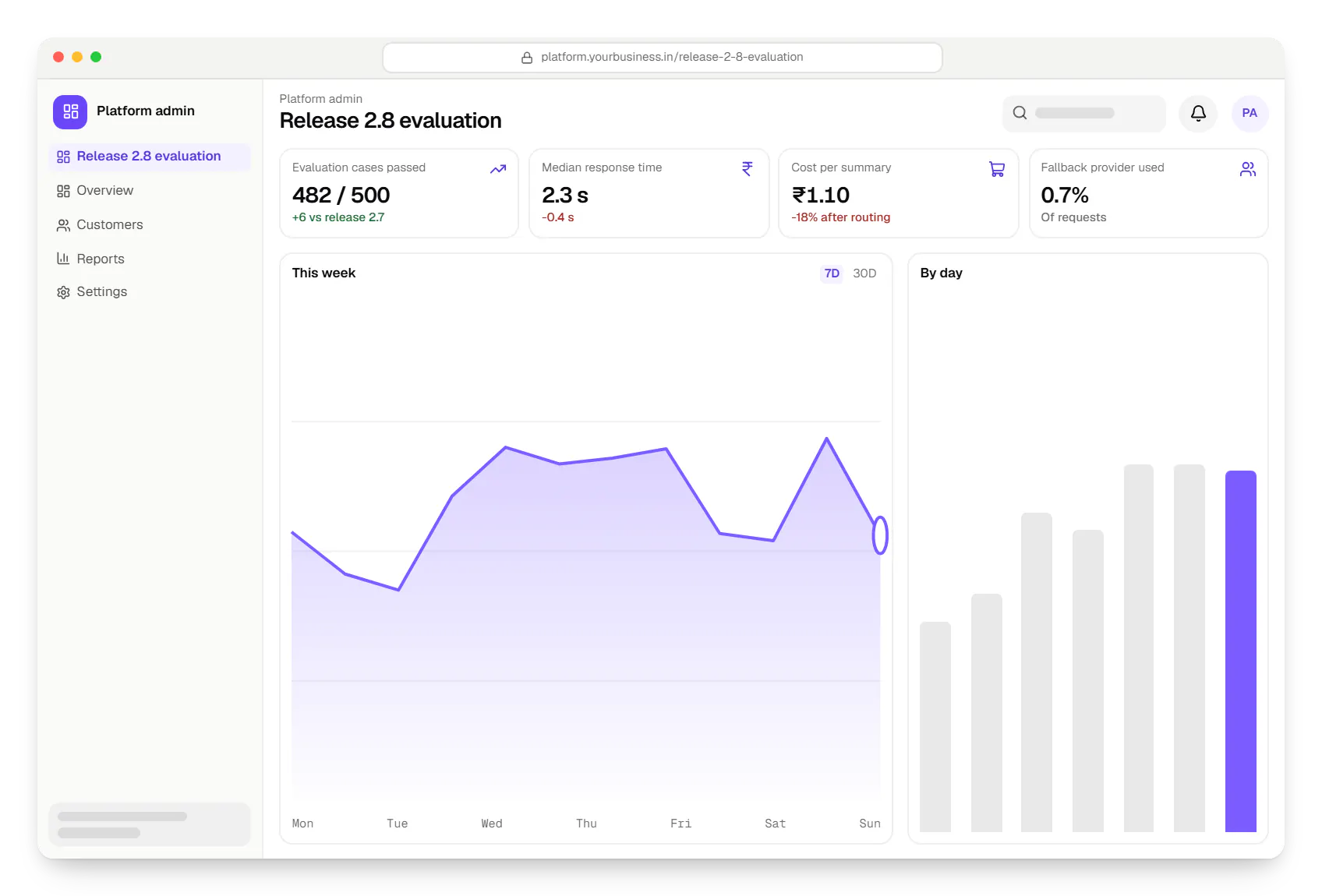Screen dimensions: 1322x896
Task: Click the Platform admin logo icon
Action: coord(70,111)
